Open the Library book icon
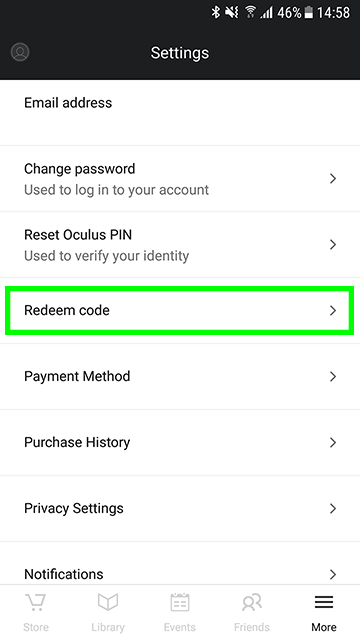 pyautogui.click(x=108, y=602)
